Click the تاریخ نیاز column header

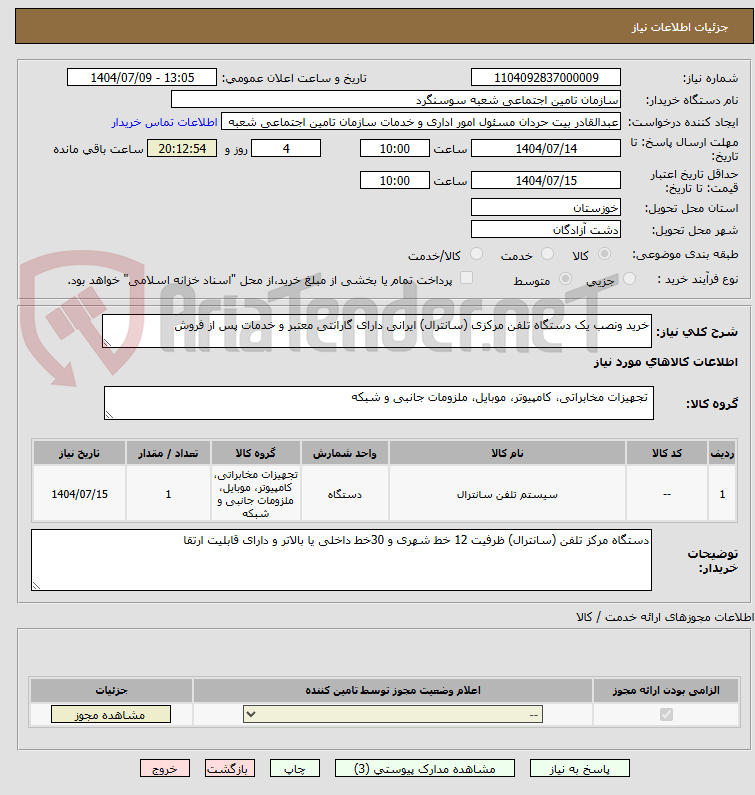(x=80, y=453)
